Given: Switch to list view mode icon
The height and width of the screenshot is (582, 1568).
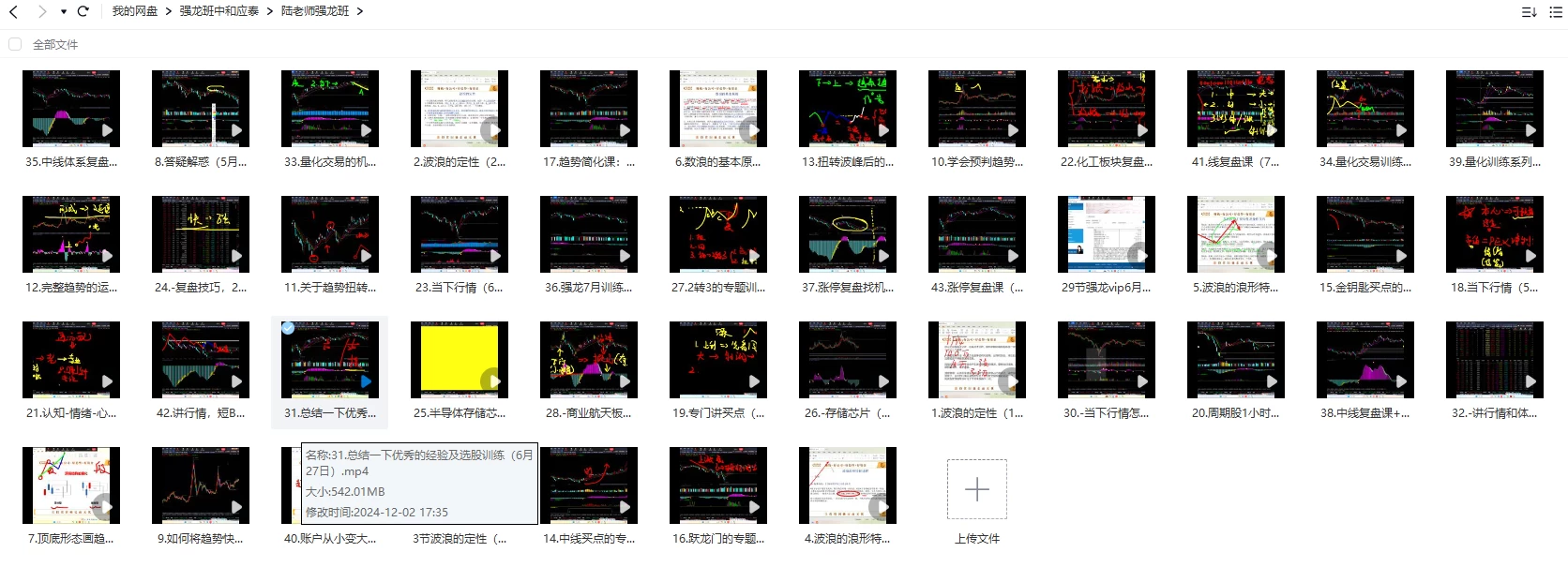Looking at the screenshot, I should 1558,12.
